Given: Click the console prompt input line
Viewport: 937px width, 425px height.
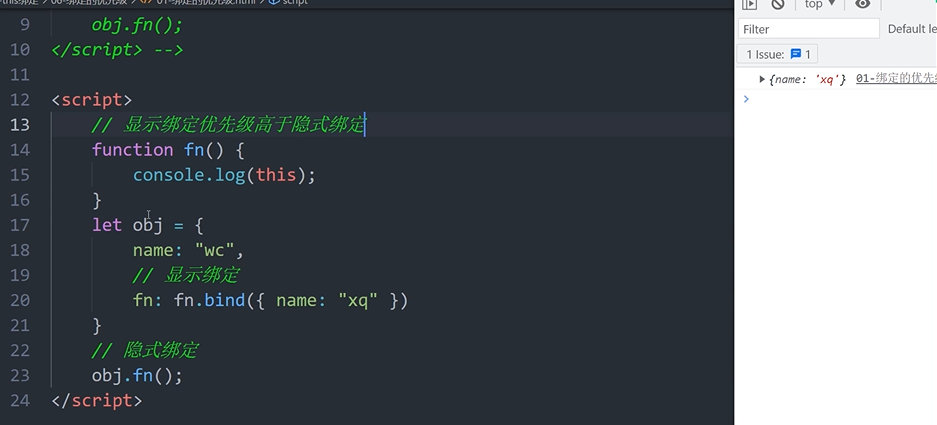Looking at the screenshot, I should pos(837,99).
